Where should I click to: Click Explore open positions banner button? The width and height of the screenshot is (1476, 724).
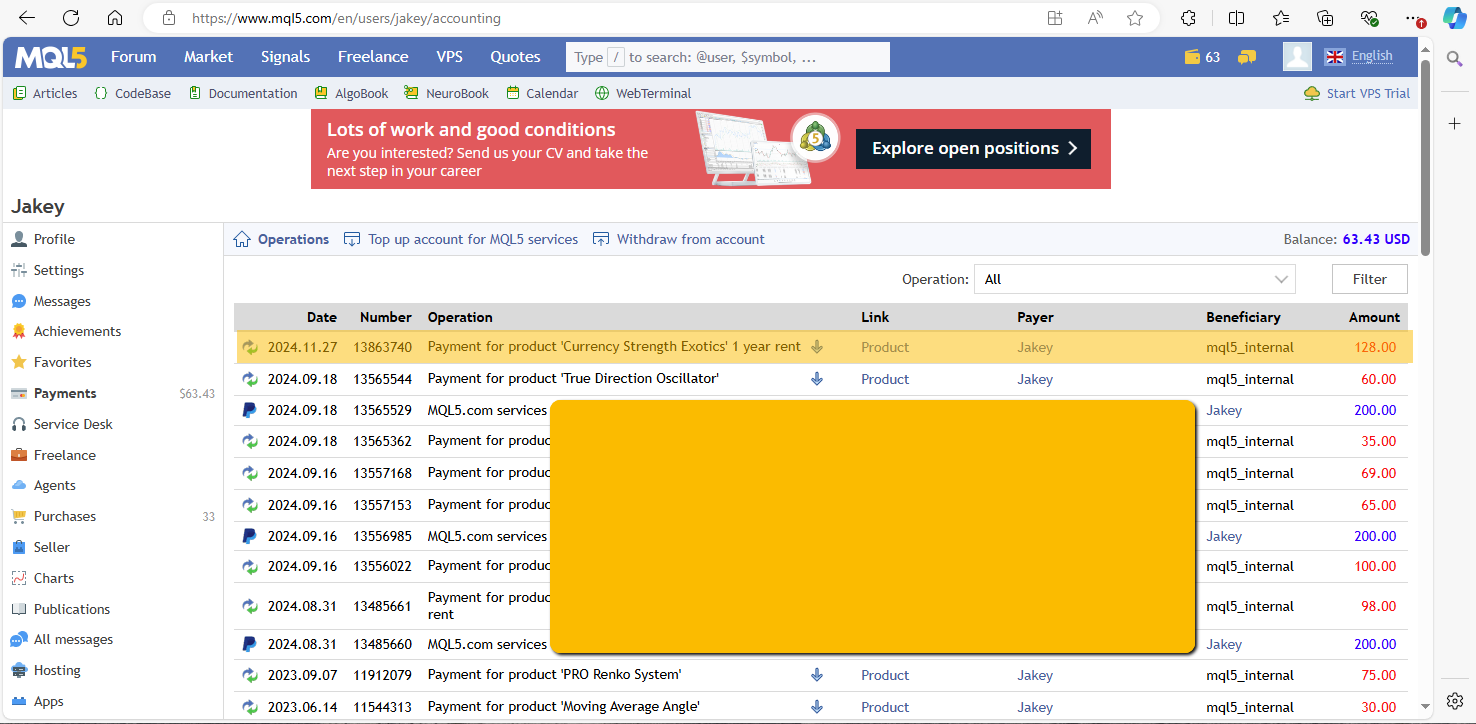[973, 148]
